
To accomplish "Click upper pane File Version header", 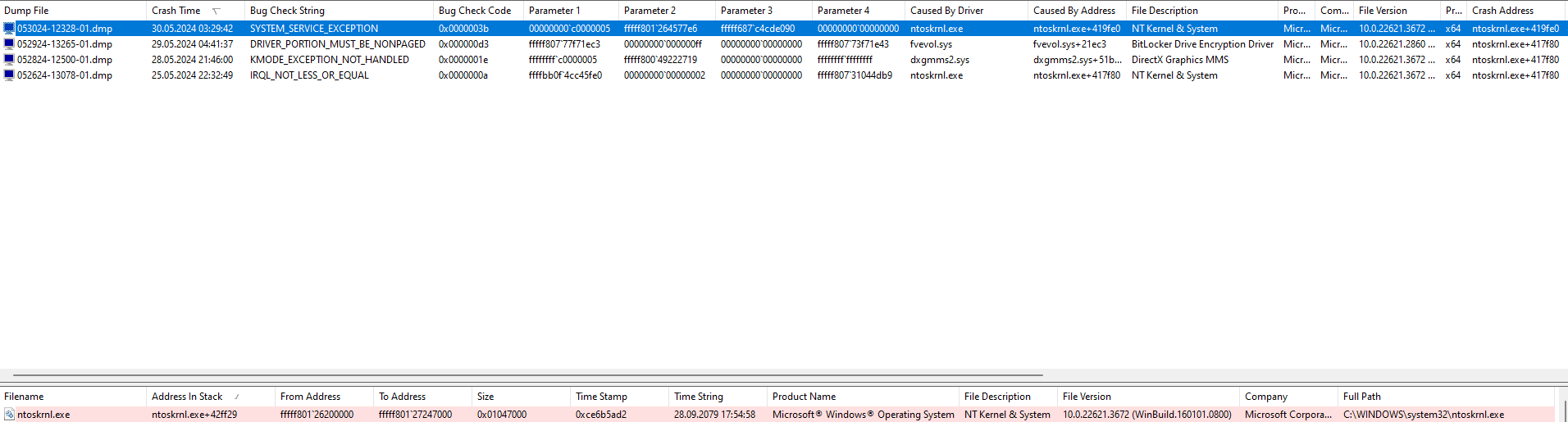I will tap(1397, 11).
